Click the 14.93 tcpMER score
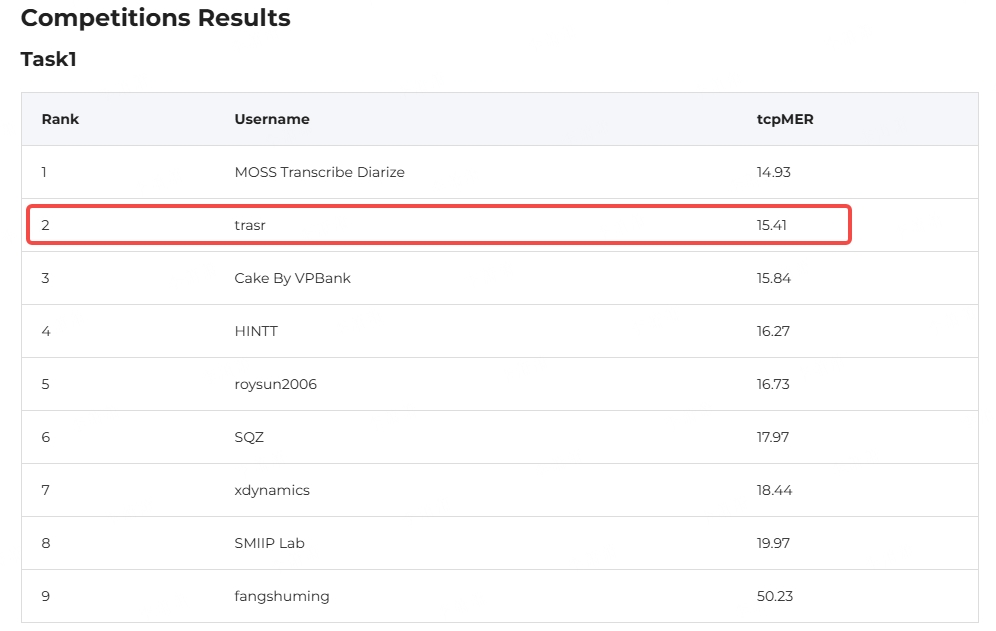 [774, 172]
